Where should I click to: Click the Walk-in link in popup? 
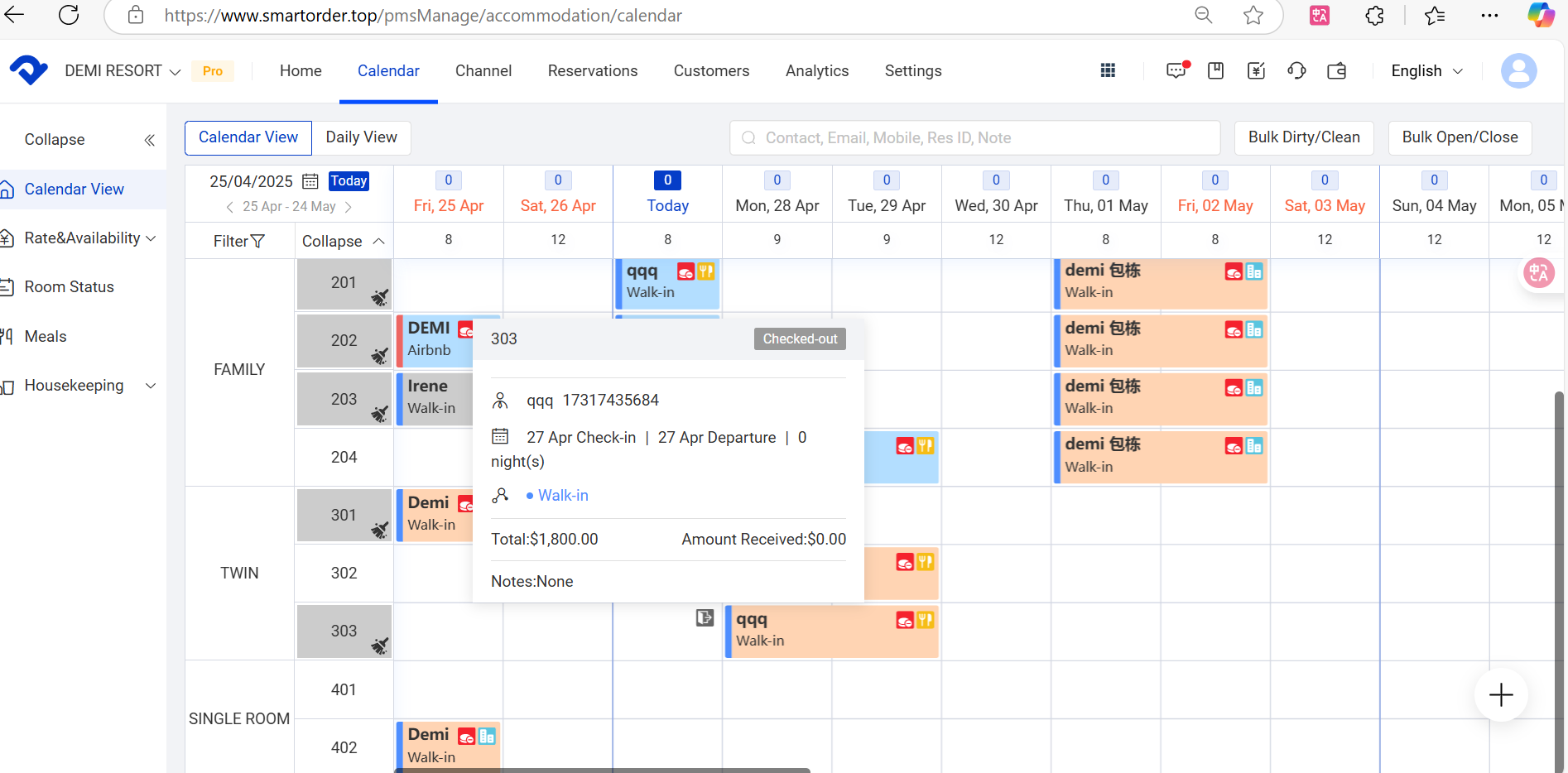coord(563,496)
